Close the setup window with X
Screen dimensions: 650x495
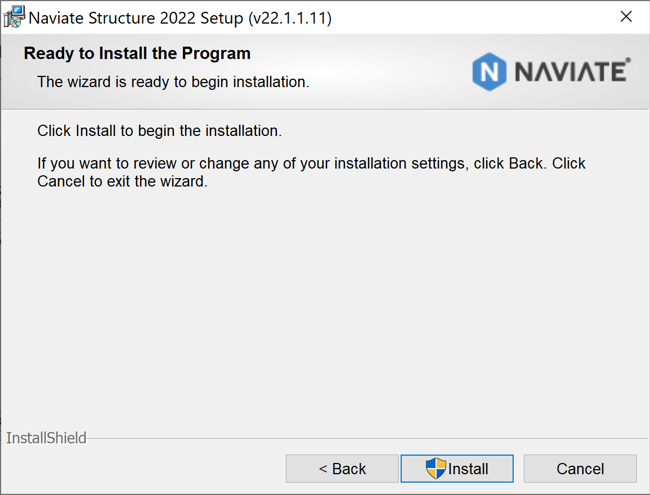click(626, 17)
